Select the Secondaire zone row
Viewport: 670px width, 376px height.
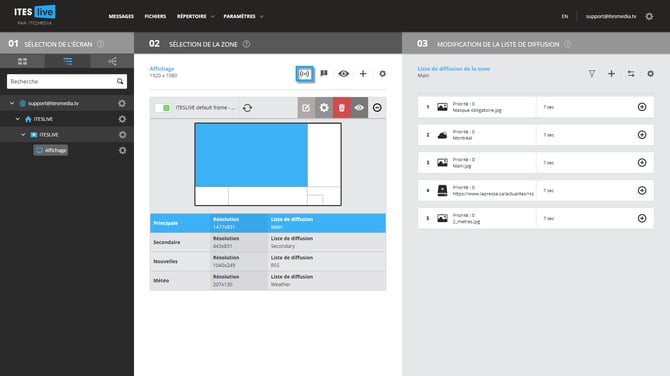click(x=268, y=242)
